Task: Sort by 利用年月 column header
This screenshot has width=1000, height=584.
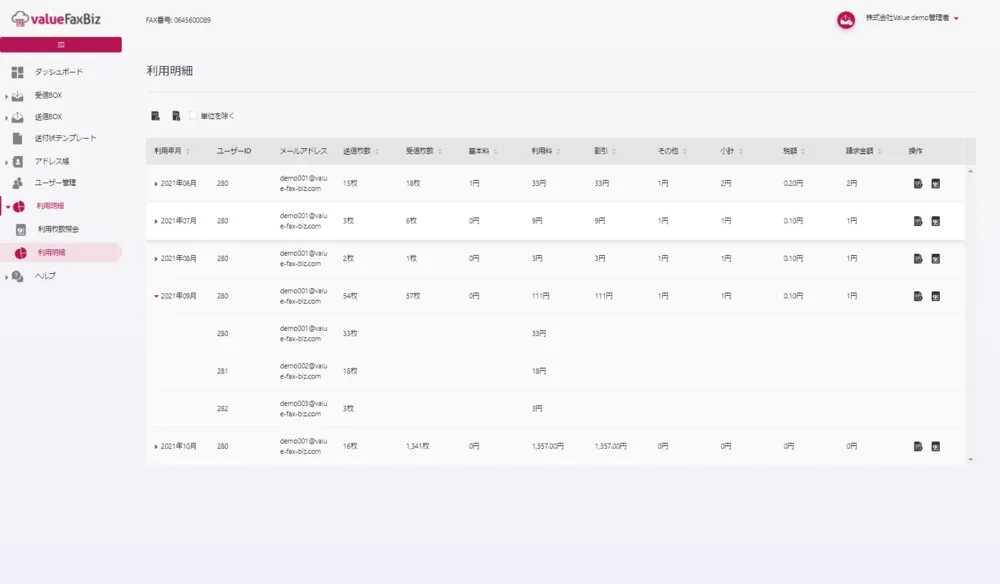Action: click(172, 151)
